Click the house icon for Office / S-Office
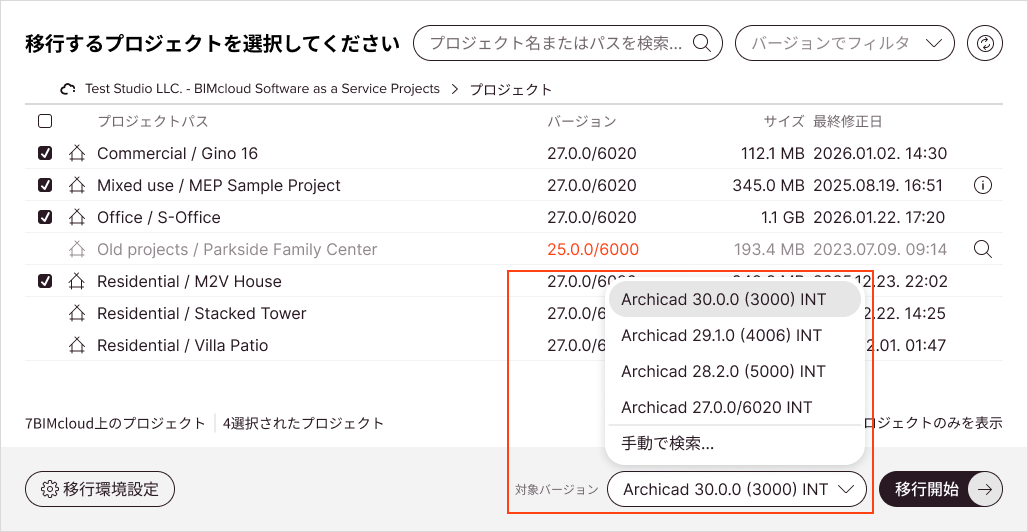Viewport: 1028px width, 532px height. click(77, 217)
